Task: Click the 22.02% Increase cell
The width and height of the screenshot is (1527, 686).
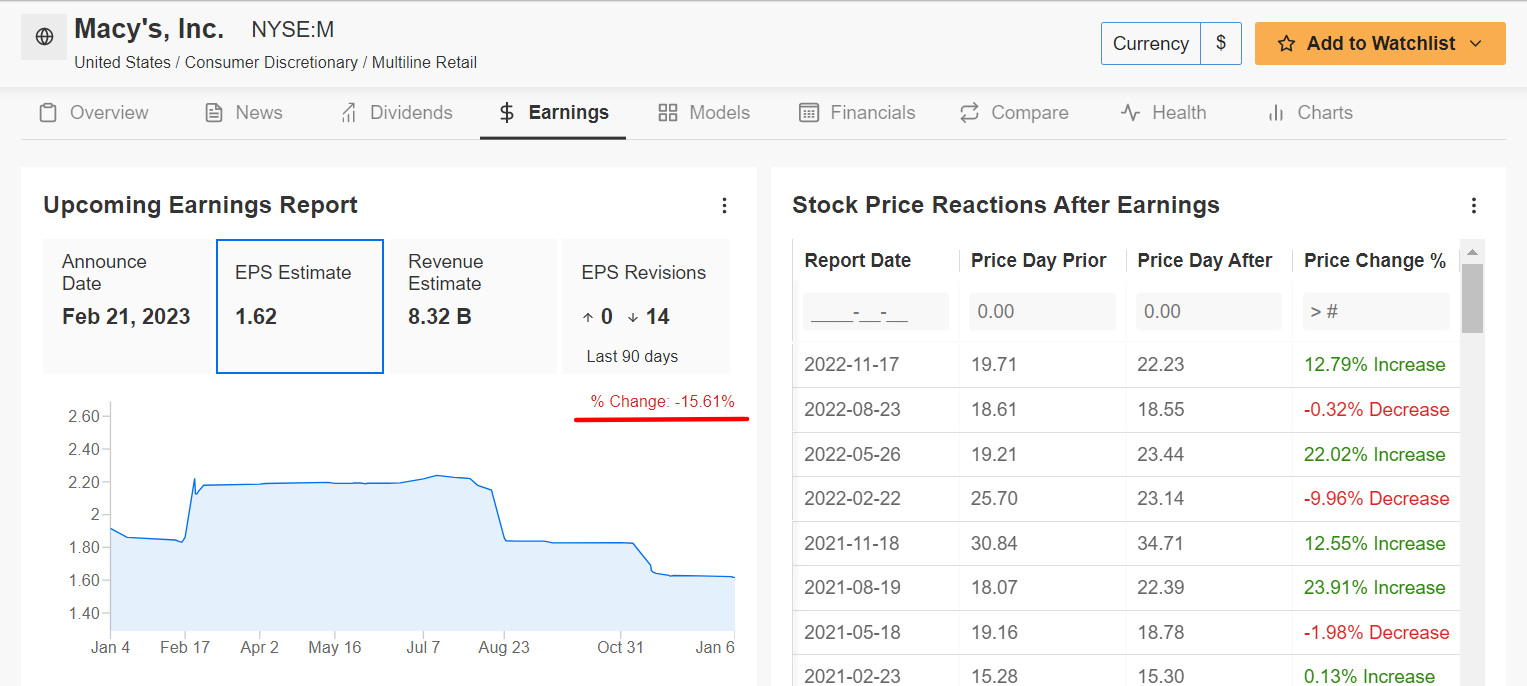Action: [x=1374, y=455]
